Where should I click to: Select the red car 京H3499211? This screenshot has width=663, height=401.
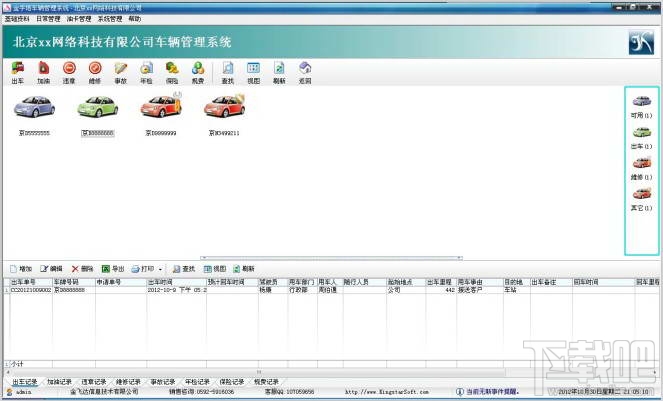[x=225, y=114]
